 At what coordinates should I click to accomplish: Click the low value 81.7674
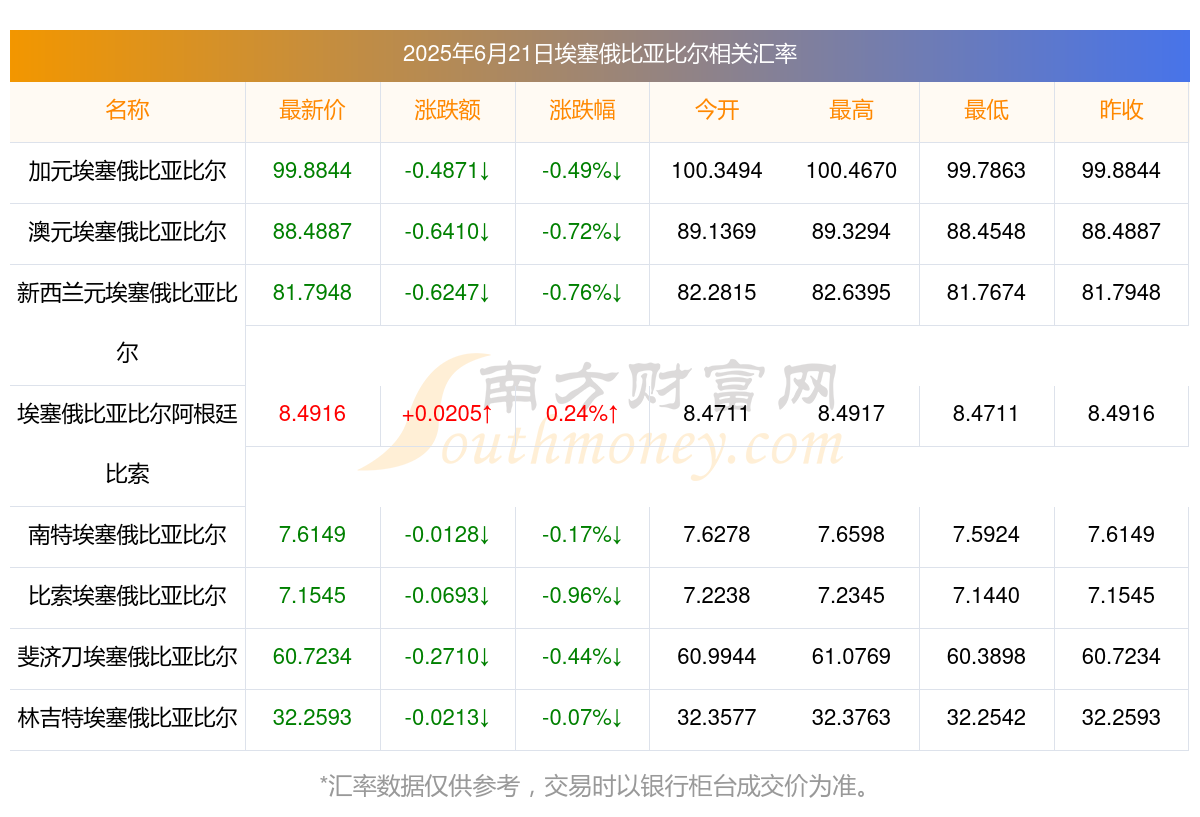coord(986,293)
